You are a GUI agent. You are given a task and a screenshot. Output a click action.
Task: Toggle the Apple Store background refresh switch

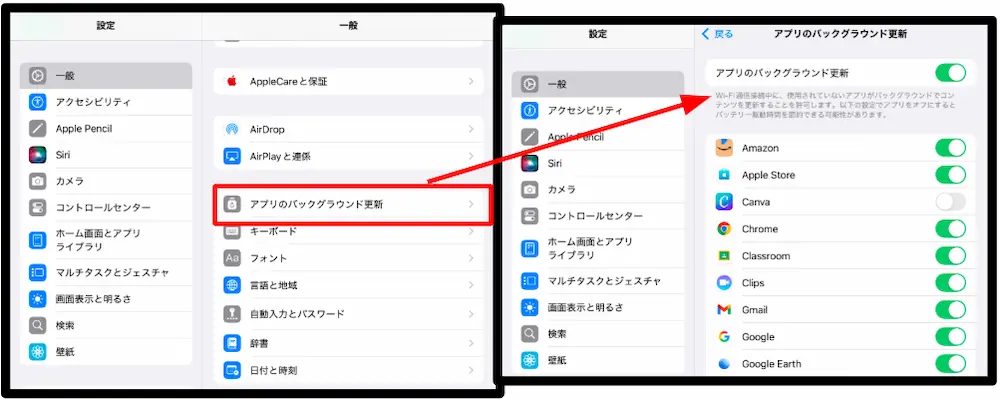click(x=951, y=175)
